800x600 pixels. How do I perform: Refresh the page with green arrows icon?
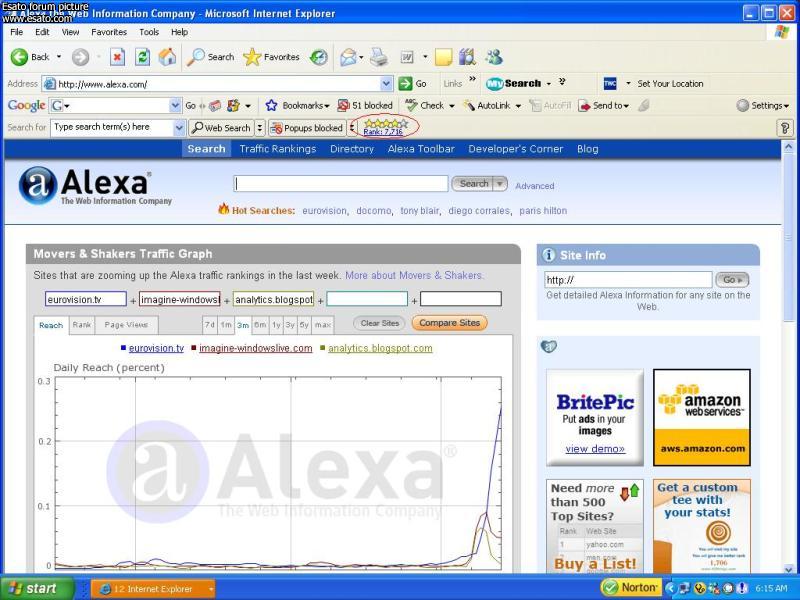pos(142,57)
